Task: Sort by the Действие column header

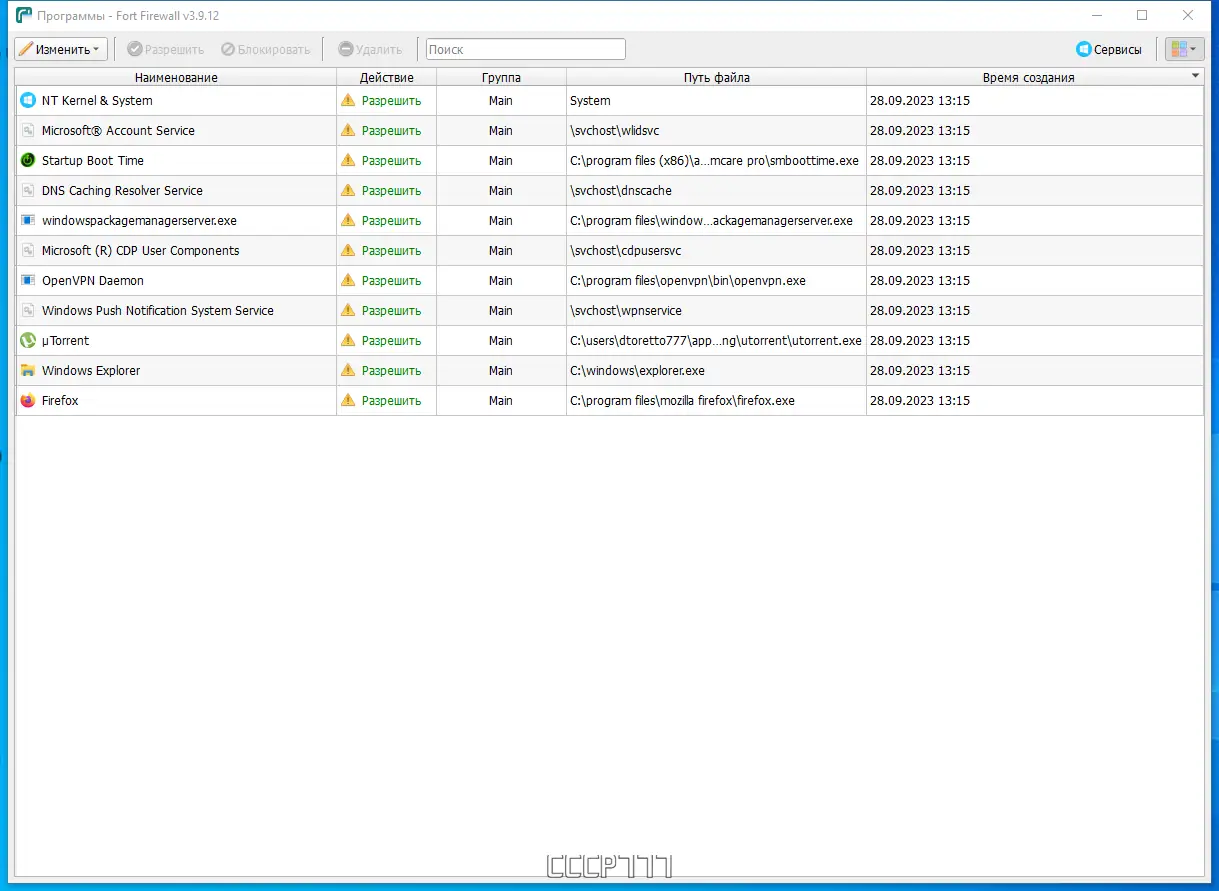Action: point(387,77)
